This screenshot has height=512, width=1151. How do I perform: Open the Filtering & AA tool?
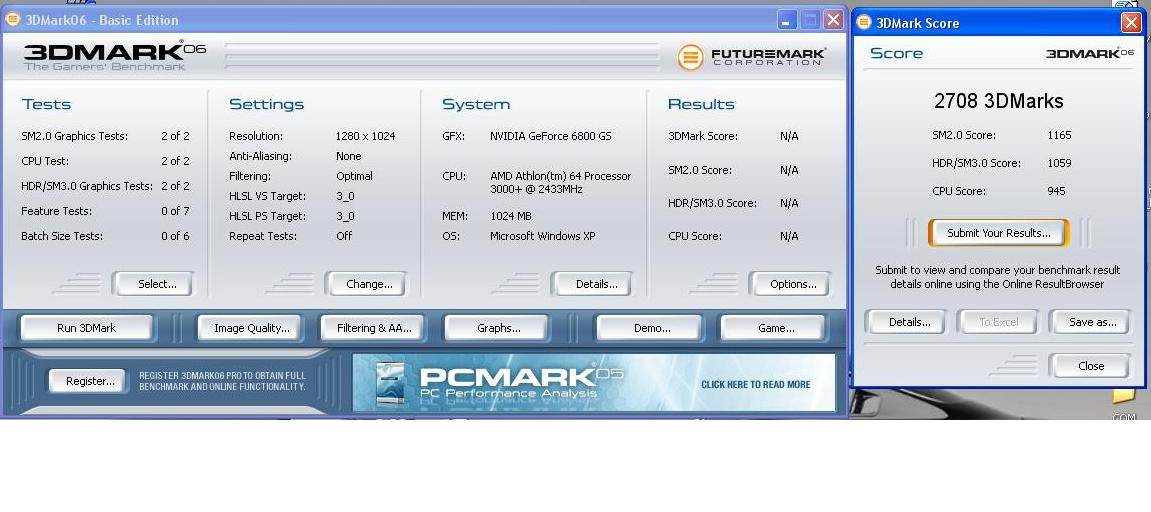pos(374,328)
